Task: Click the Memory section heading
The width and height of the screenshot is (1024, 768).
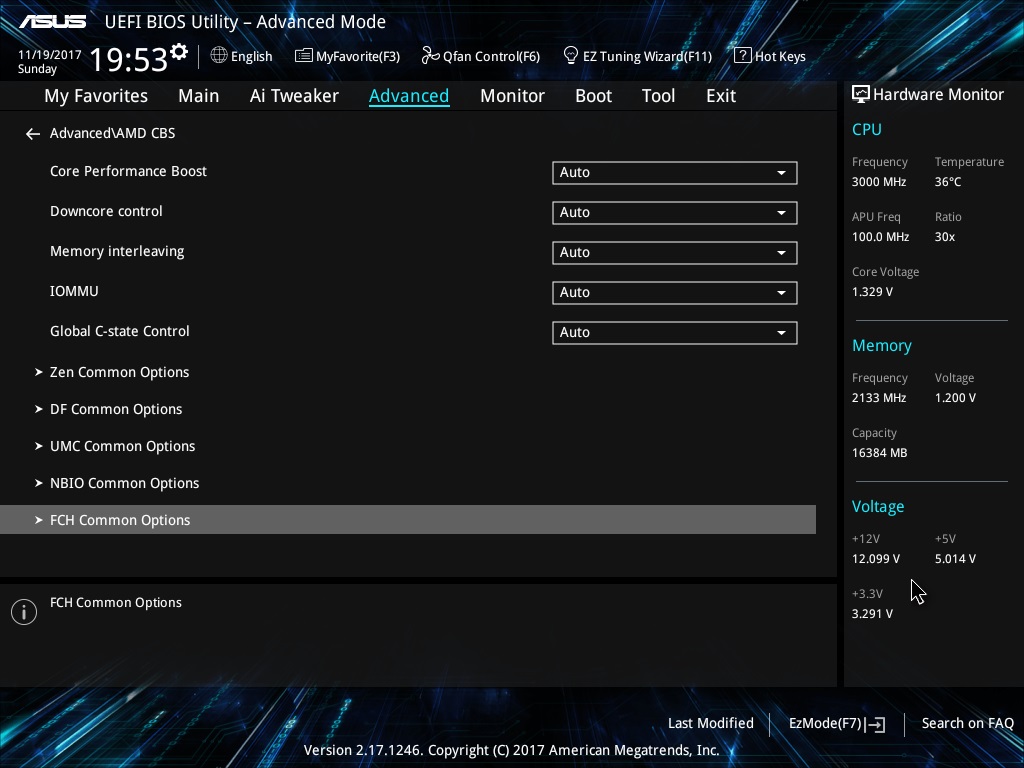Action: 882,346
